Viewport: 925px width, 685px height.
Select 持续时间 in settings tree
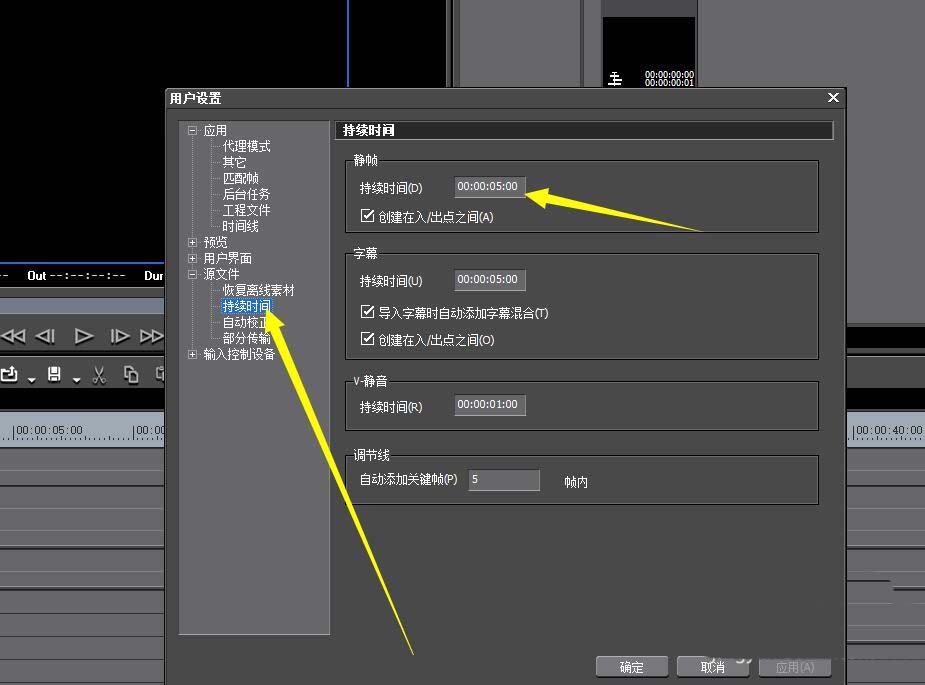[x=247, y=306]
